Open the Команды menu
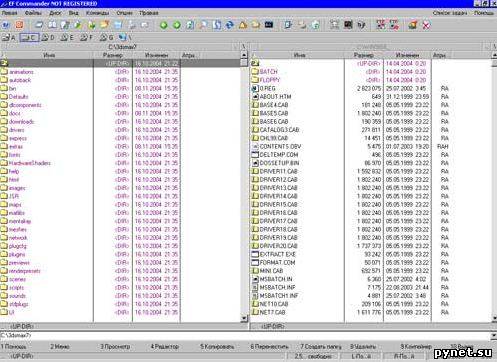The height and width of the screenshot is (362, 497). (98, 13)
